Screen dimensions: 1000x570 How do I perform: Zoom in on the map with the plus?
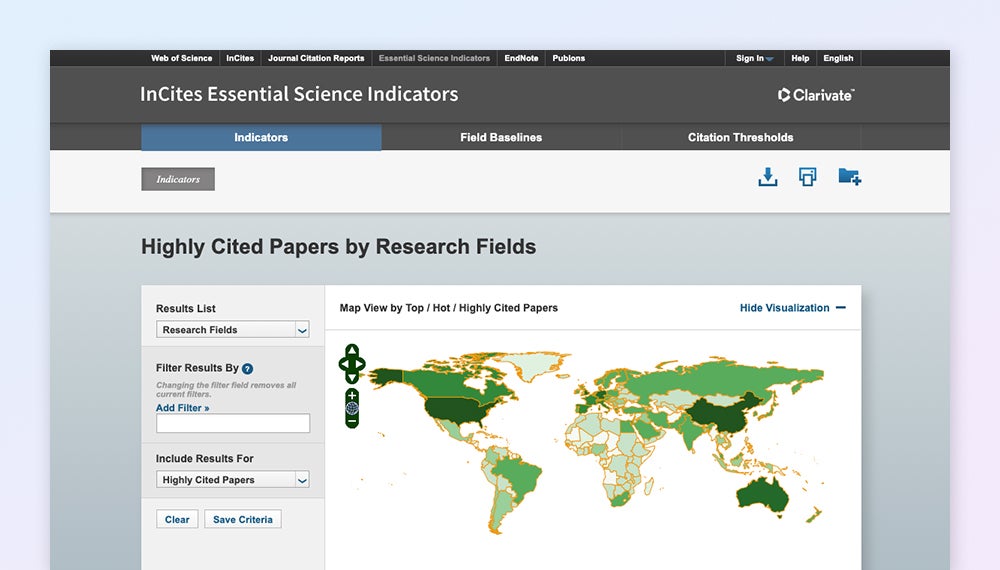pyautogui.click(x=352, y=396)
